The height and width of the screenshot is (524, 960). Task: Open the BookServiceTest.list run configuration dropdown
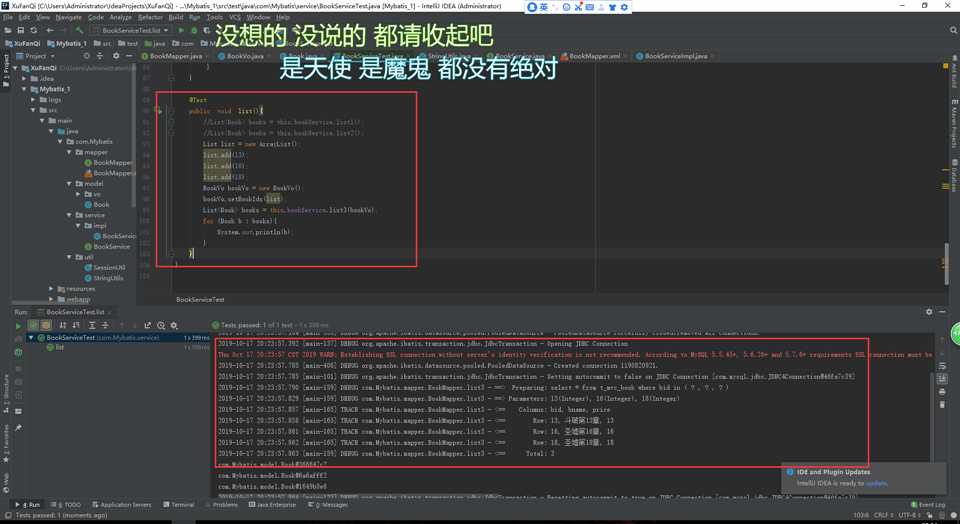(130, 30)
